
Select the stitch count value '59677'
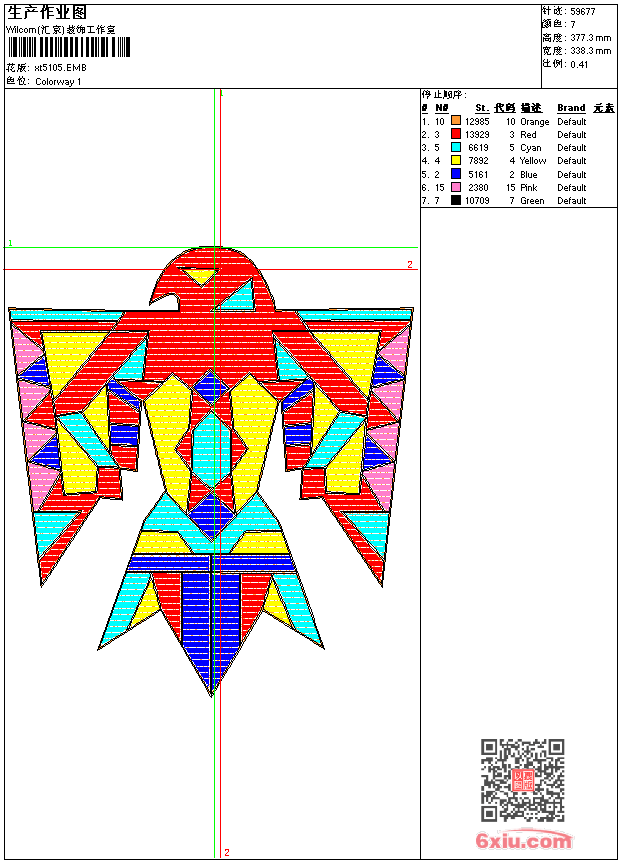pyautogui.click(x=583, y=12)
